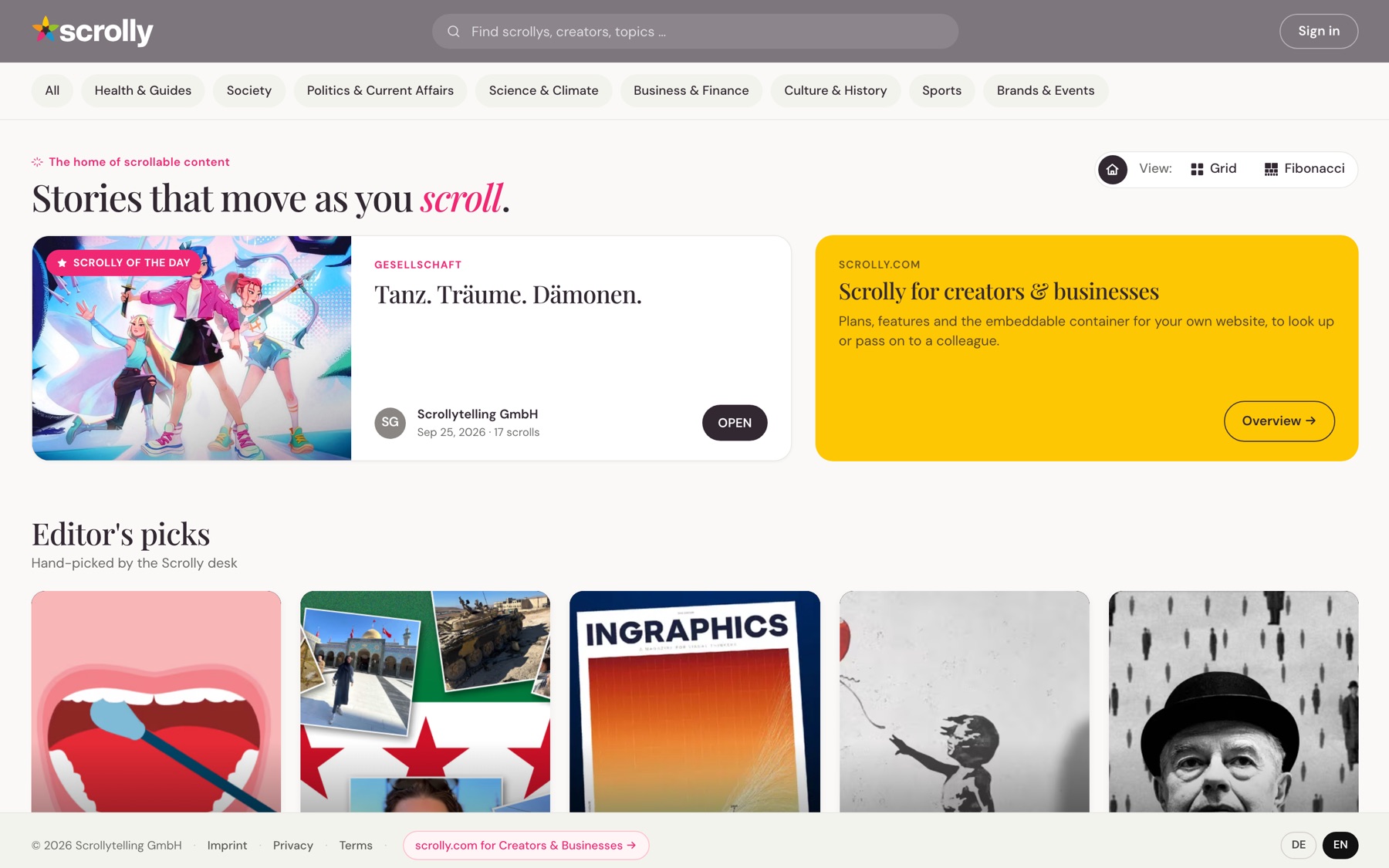The width and height of the screenshot is (1389, 868).
Task: Open the Health & Guides category
Action: point(143,90)
